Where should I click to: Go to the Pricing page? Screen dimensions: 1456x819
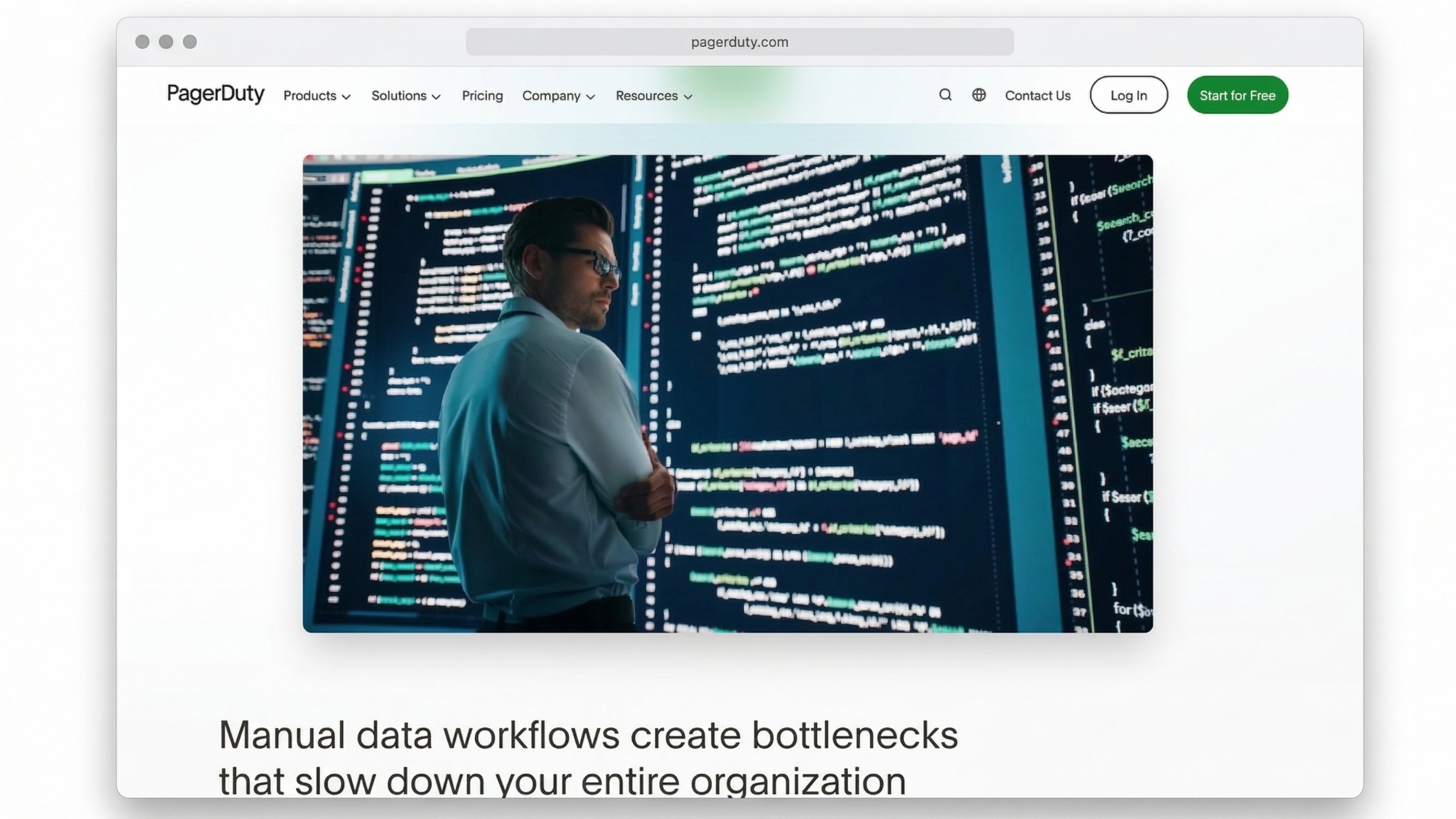pos(482,96)
